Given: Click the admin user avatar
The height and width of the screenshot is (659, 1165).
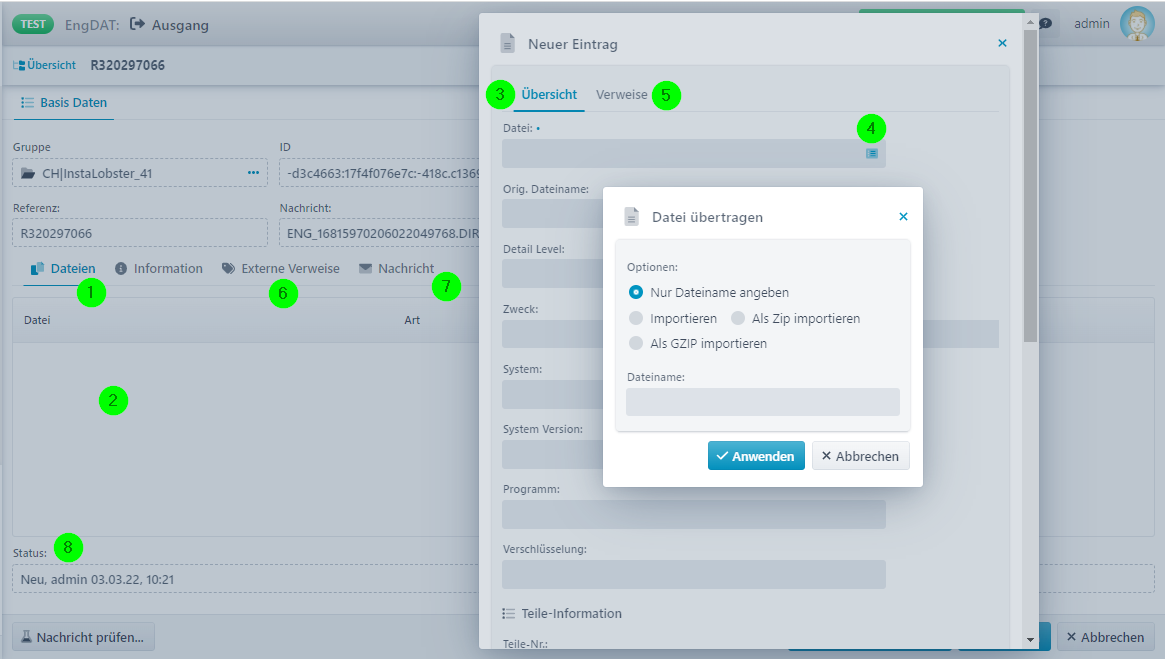Looking at the screenshot, I should (x=1136, y=23).
